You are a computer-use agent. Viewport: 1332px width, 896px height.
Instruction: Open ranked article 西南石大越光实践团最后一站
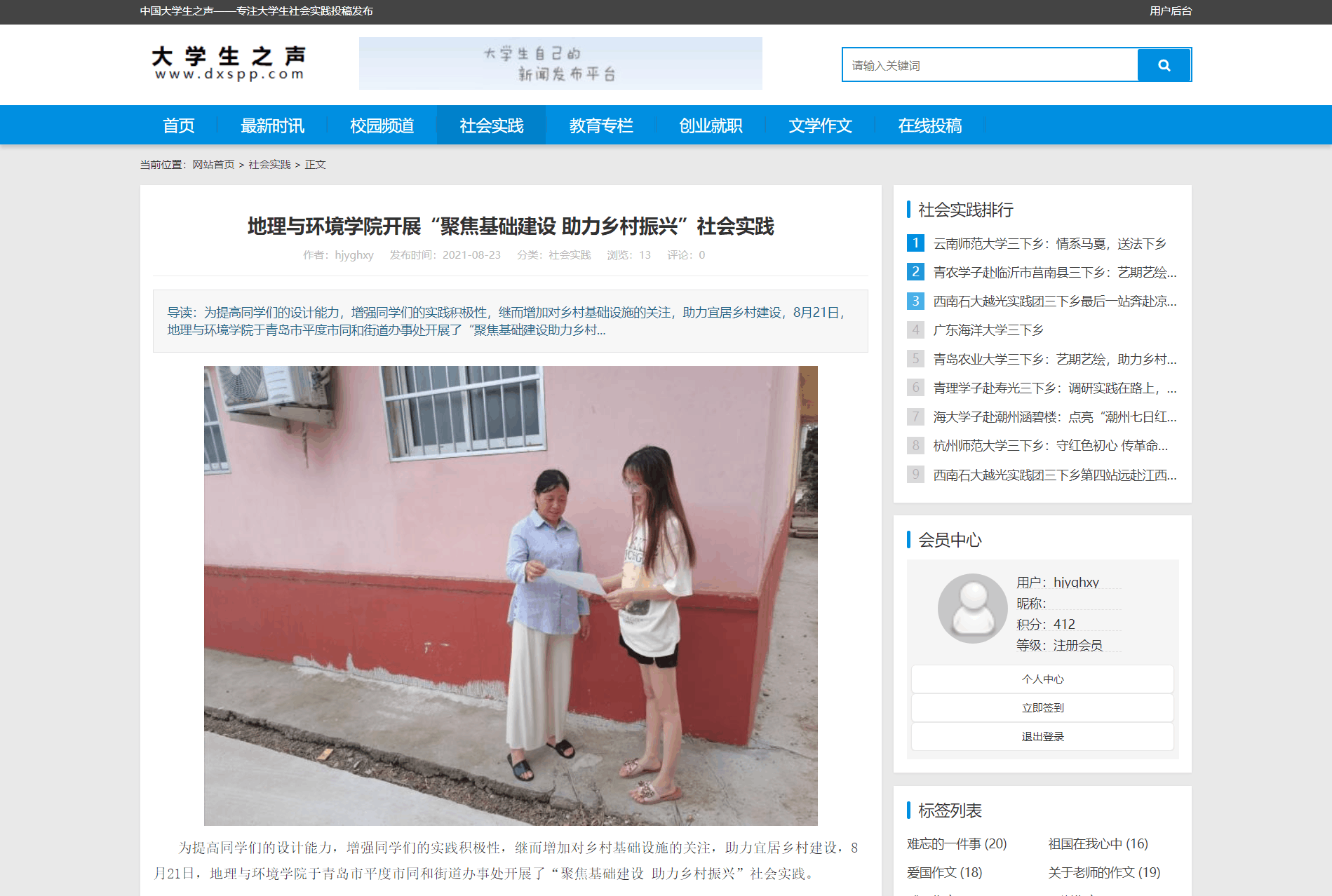pos(1054,301)
